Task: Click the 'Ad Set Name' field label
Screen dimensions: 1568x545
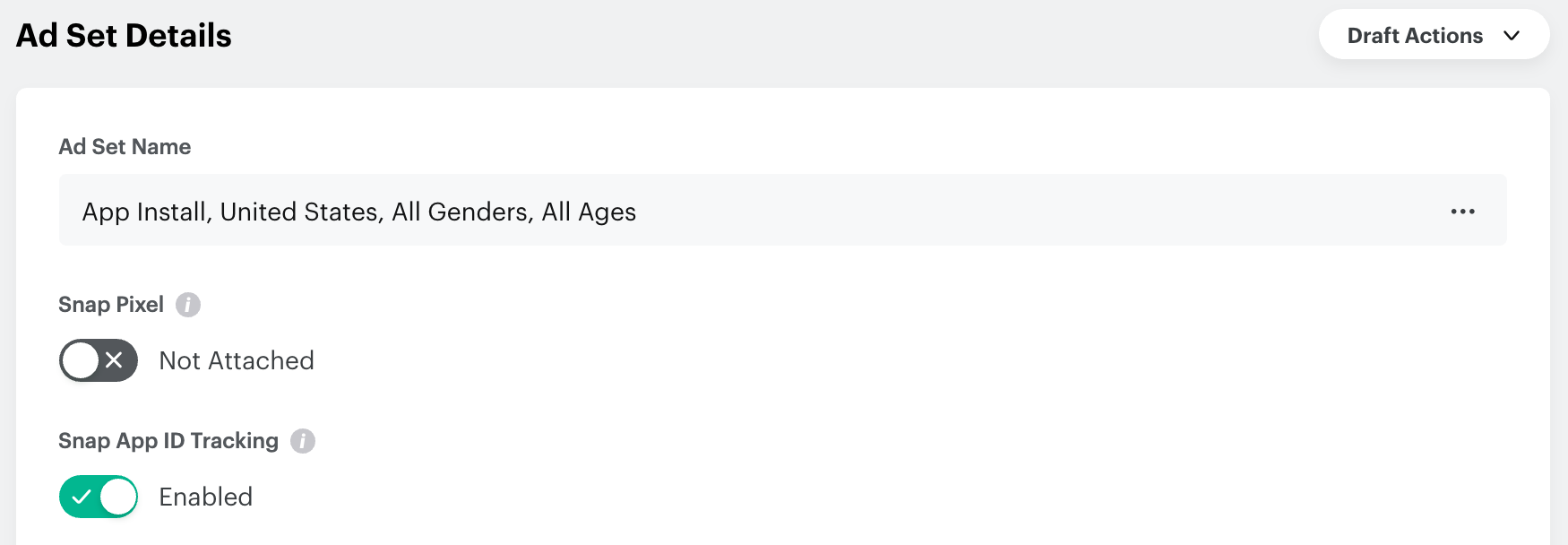Action: coord(125,147)
